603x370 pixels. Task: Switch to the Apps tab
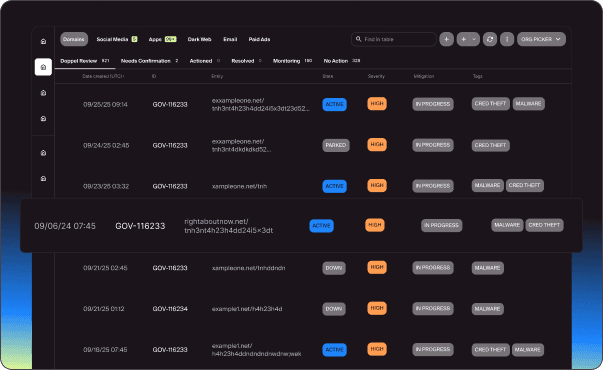tap(162, 39)
